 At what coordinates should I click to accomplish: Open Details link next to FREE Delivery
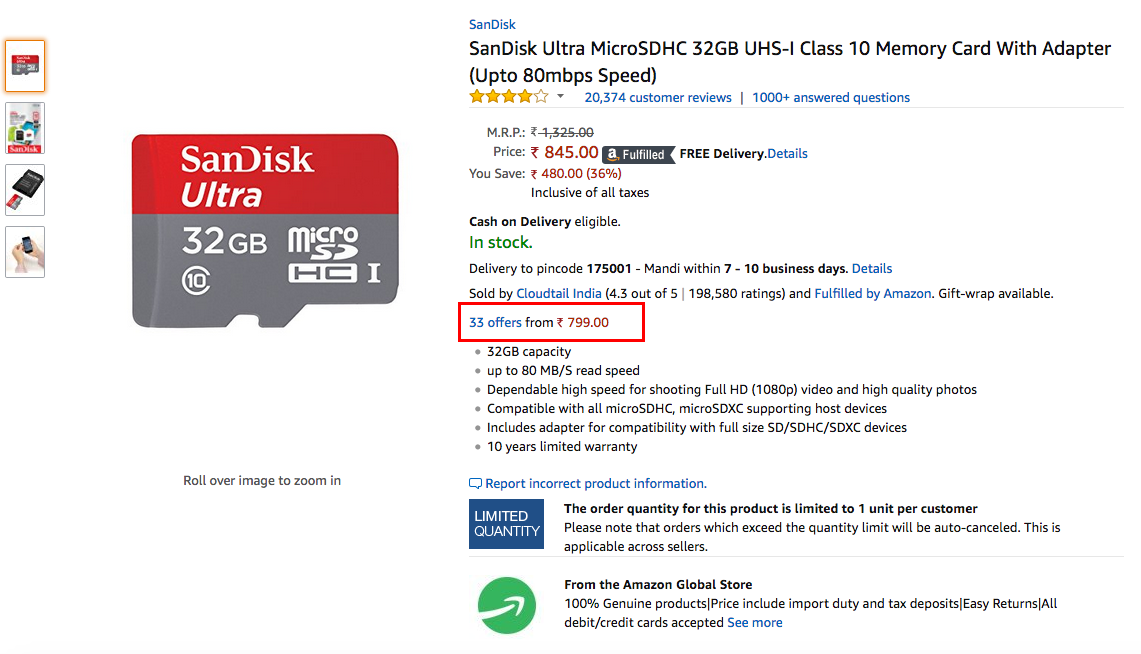tap(787, 153)
